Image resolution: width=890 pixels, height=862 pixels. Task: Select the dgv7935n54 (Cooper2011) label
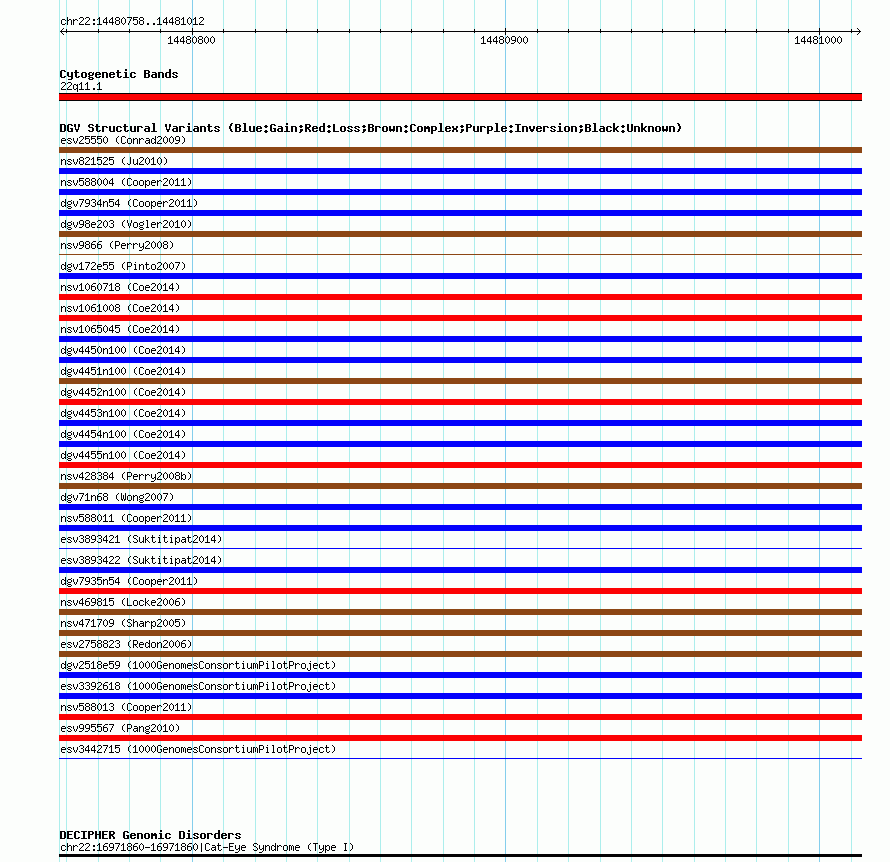tap(129, 581)
